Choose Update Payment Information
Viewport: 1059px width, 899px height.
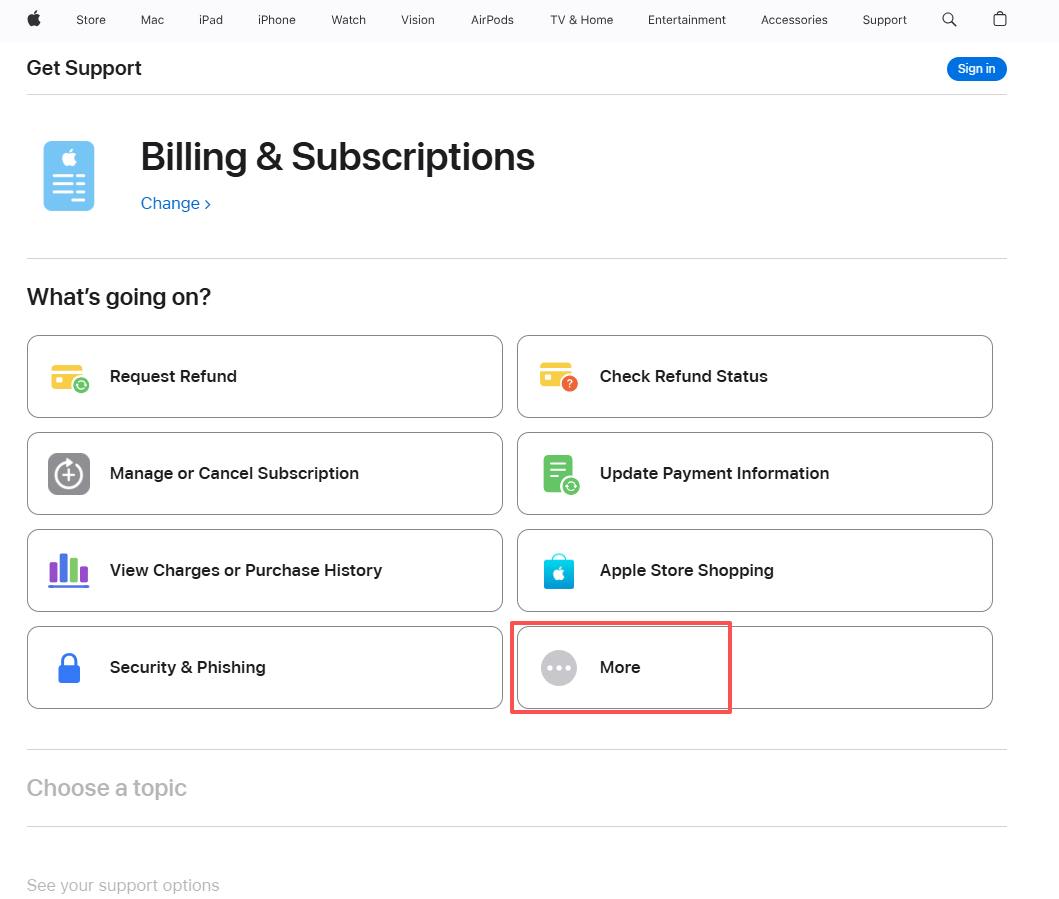pyautogui.click(x=754, y=473)
